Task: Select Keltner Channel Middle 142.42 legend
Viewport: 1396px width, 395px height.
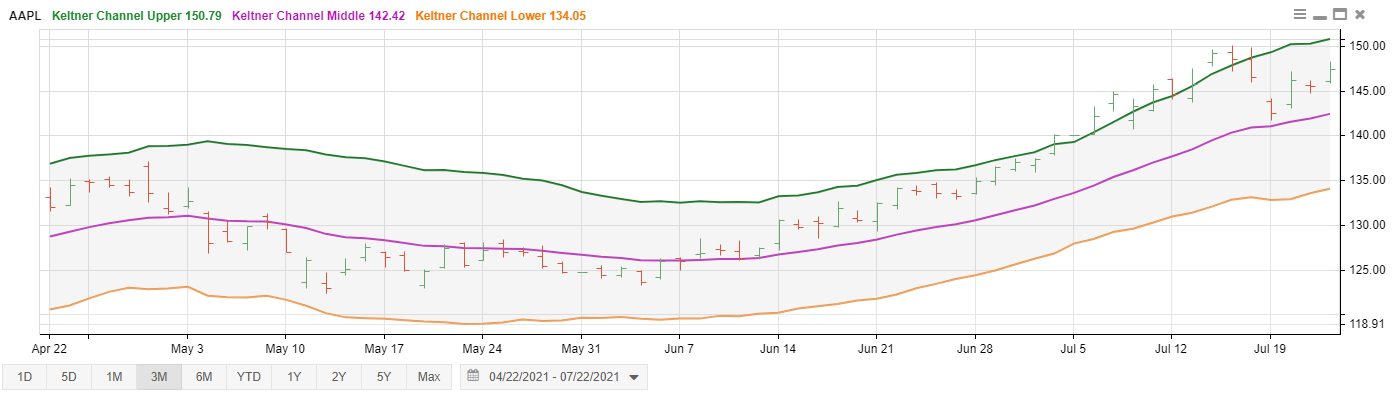Action: (318, 16)
